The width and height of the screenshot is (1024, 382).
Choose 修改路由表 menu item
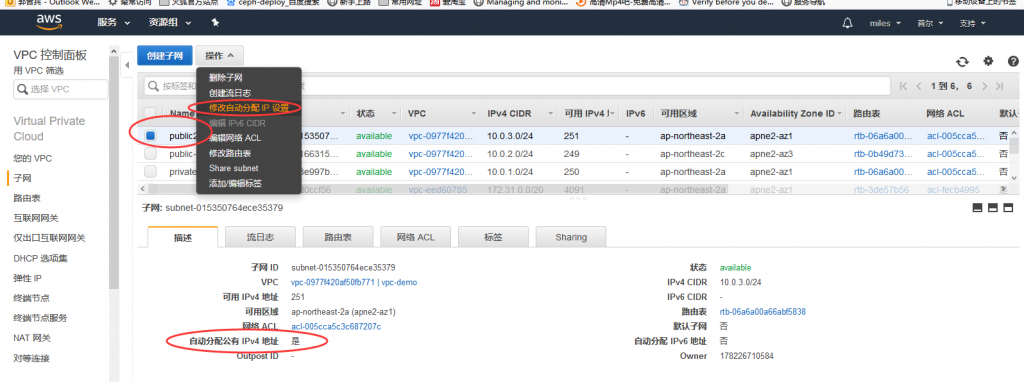click(230, 153)
